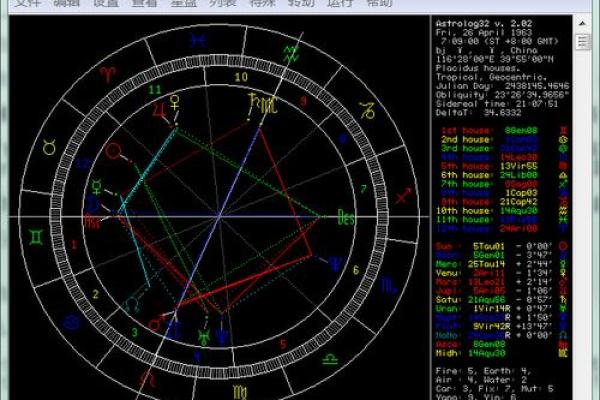Click the Gemini sign glyph on the wheel

37,237
